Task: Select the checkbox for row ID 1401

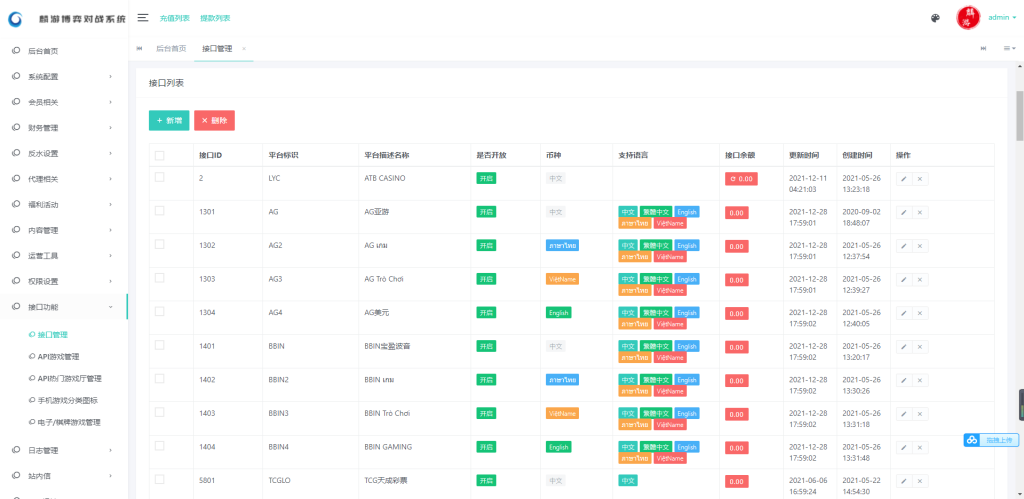Action: (x=160, y=345)
